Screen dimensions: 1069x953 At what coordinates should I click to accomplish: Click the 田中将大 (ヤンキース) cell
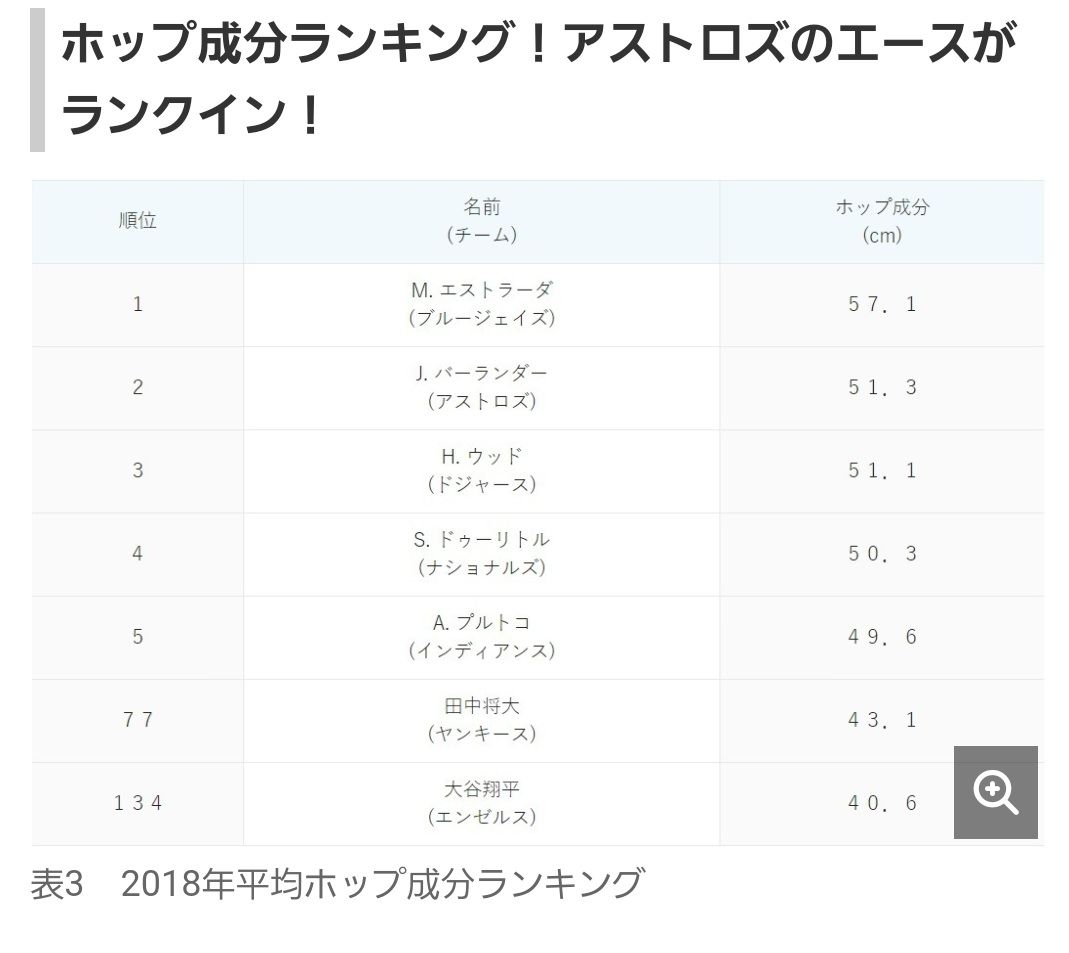click(x=481, y=721)
